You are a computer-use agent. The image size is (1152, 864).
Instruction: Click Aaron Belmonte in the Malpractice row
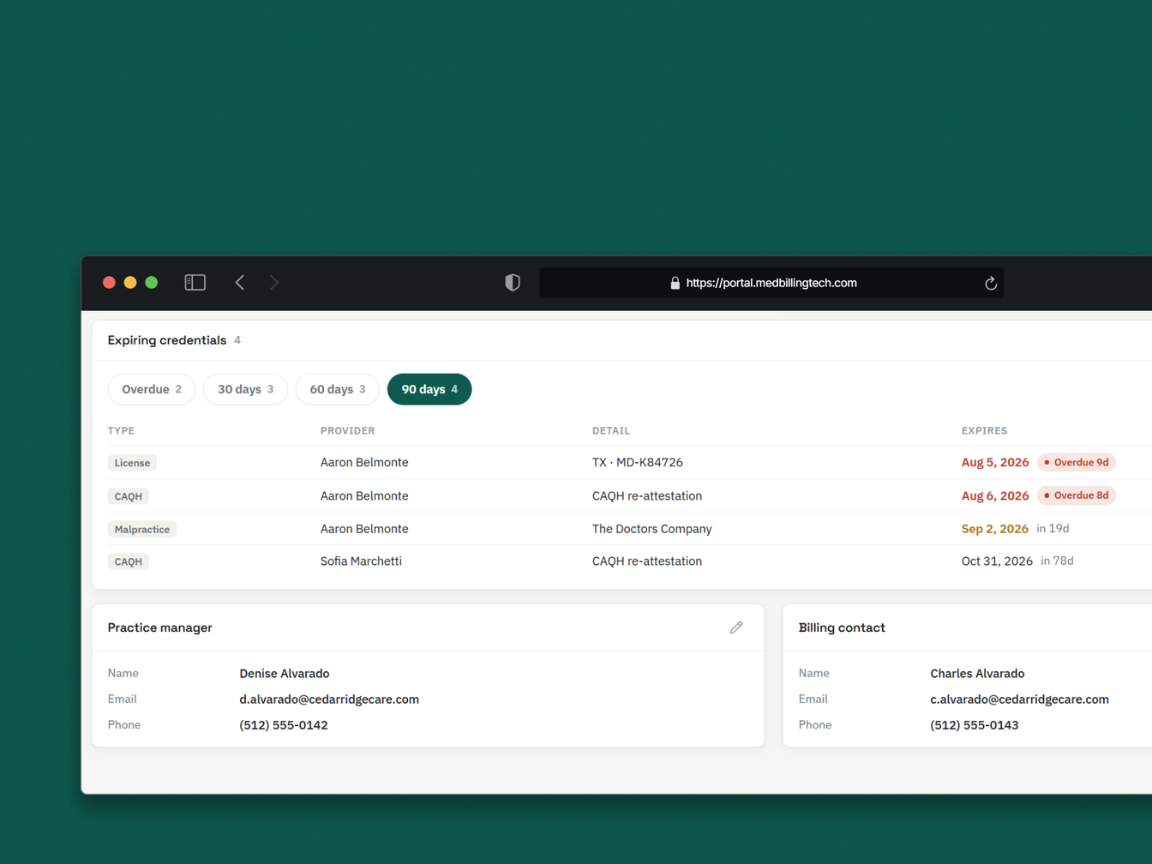[x=364, y=528]
